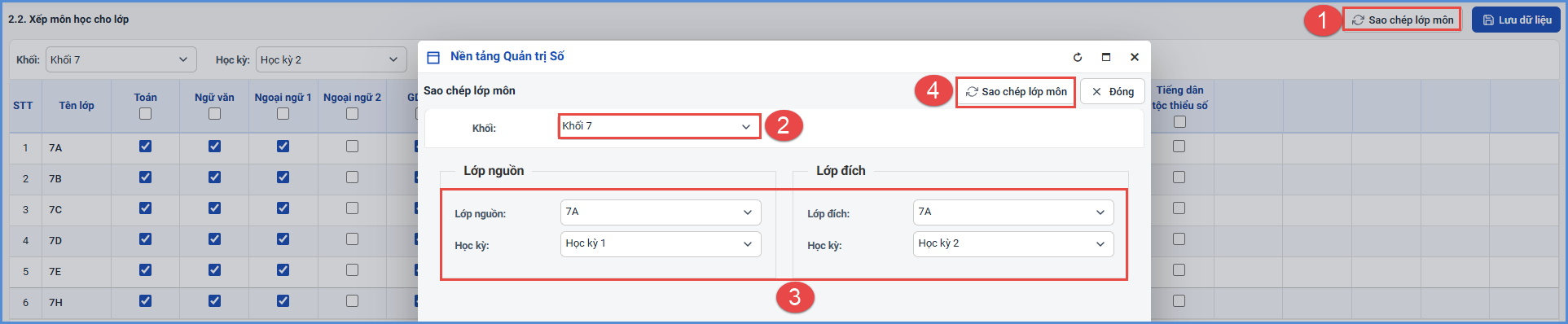
Task: Click the Tên lớp column header
Action: [77, 106]
